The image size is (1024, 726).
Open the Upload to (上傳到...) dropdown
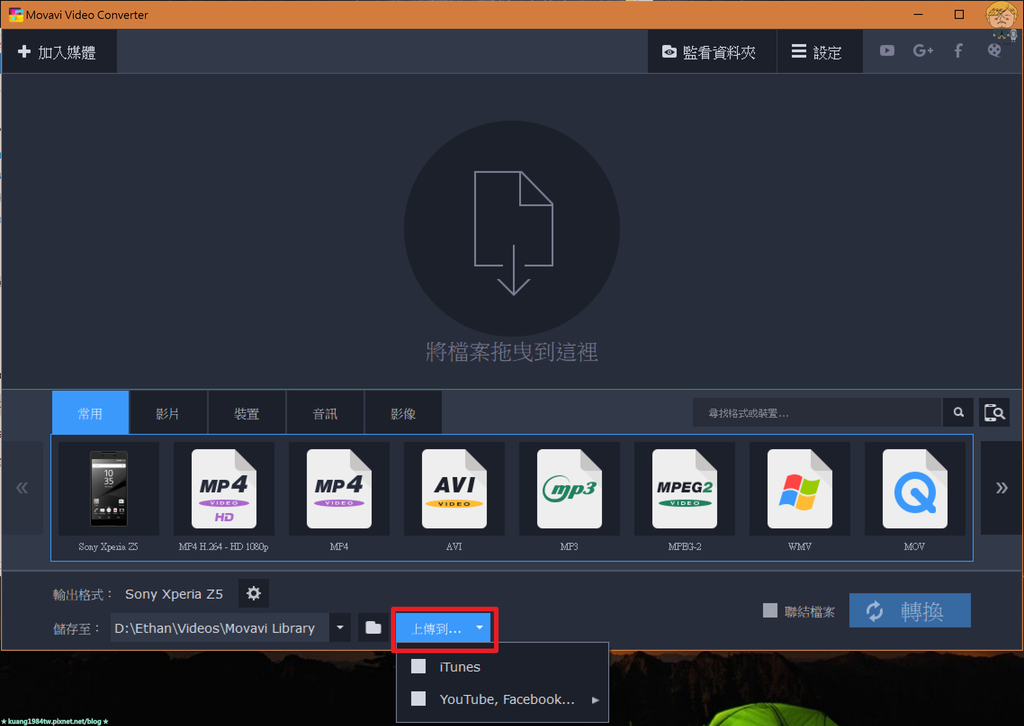(444, 629)
